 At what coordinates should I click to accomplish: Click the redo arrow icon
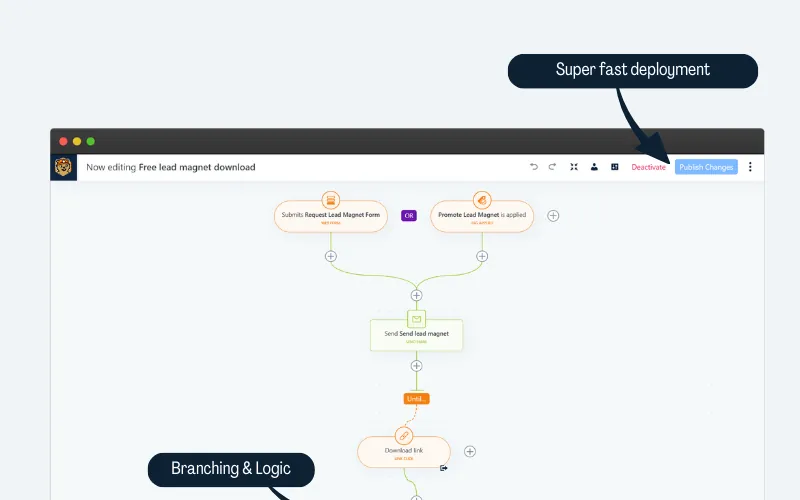552,167
